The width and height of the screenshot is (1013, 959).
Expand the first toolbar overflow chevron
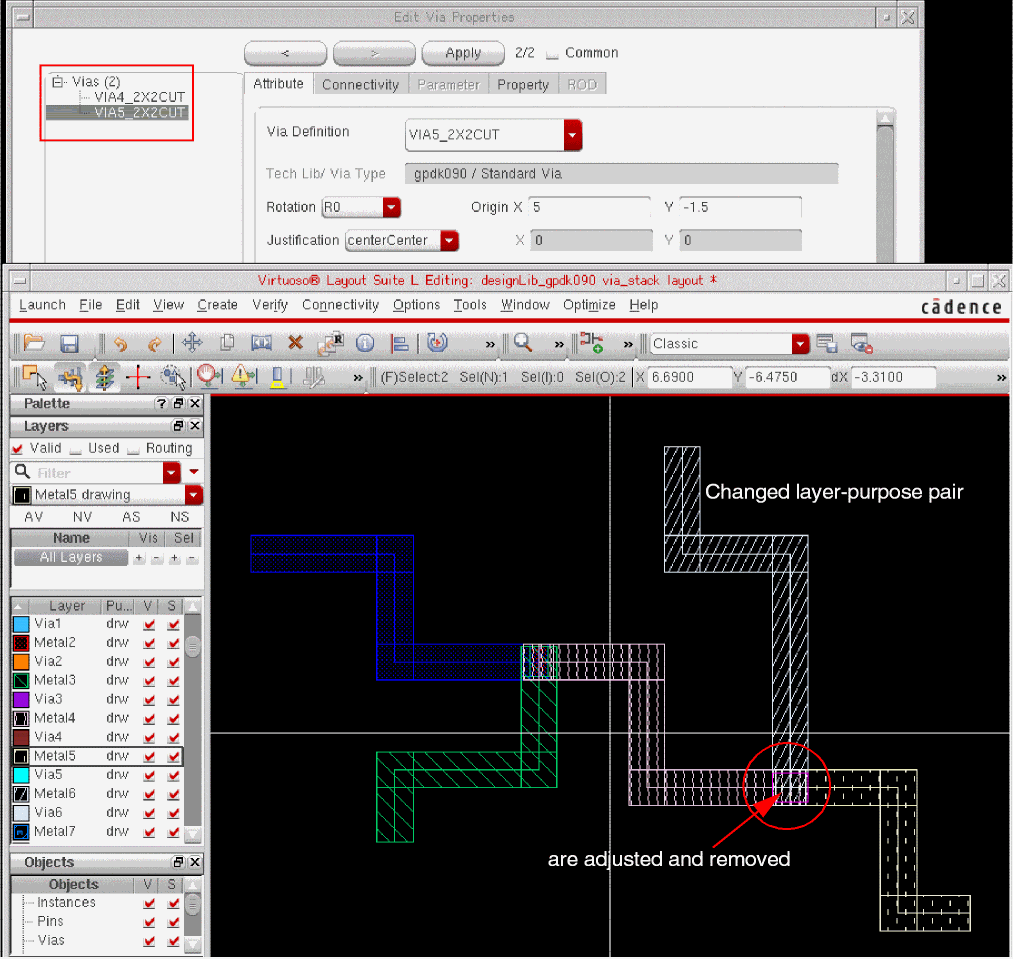[x=490, y=344]
